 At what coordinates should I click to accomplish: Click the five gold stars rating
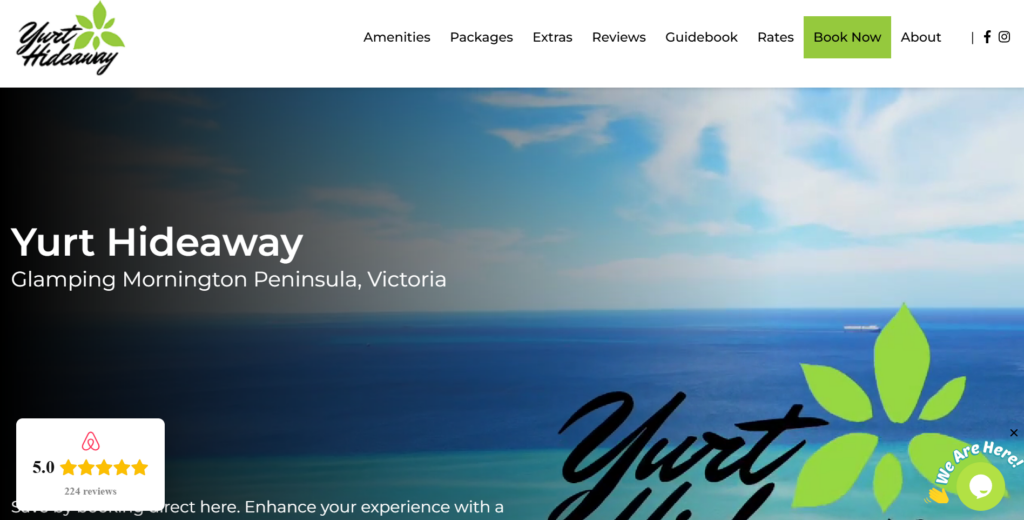[104, 467]
